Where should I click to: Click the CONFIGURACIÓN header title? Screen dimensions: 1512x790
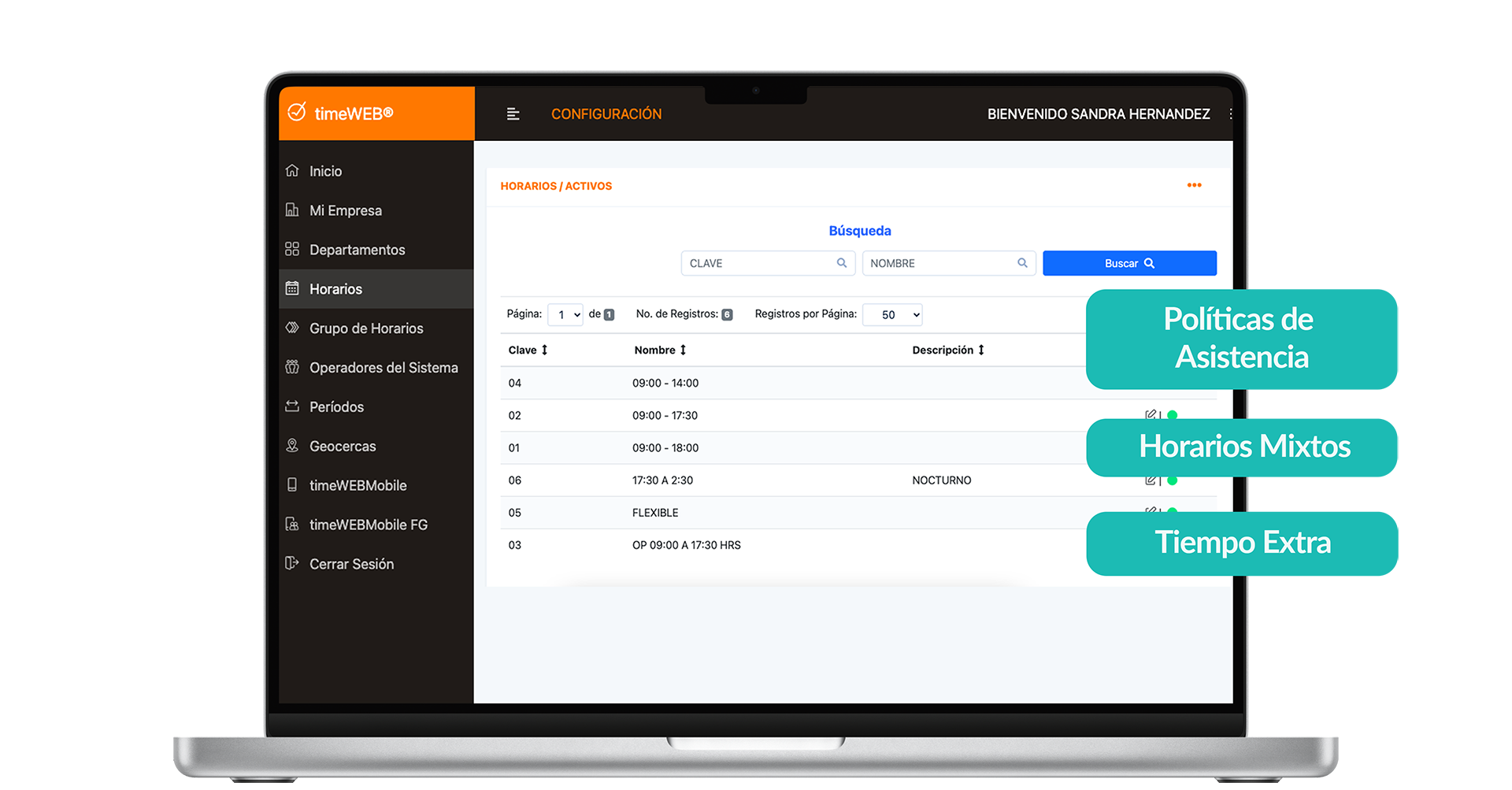pyautogui.click(x=606, y=114)
